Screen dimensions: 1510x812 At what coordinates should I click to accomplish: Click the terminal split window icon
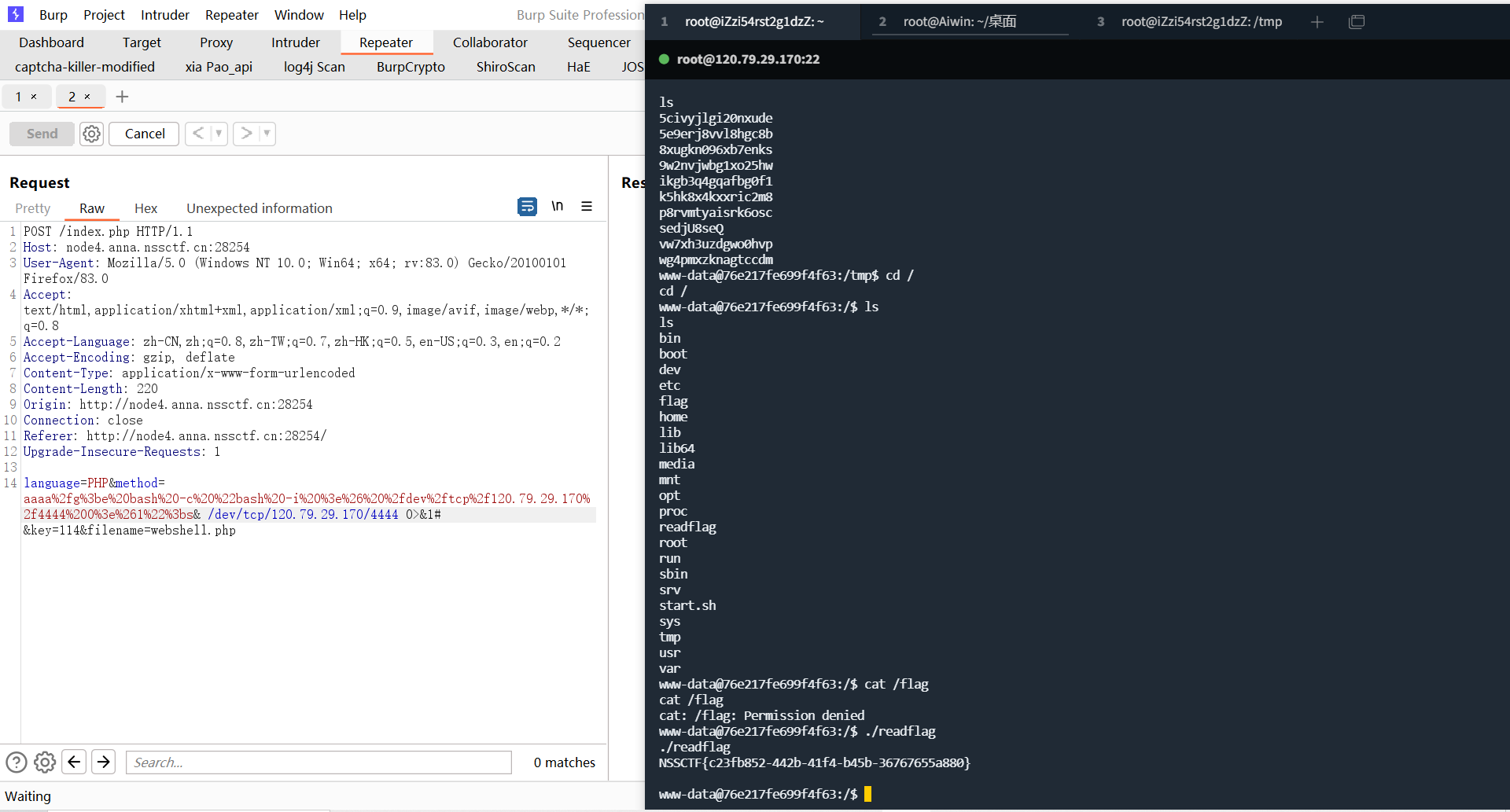[x=1357, y=22]
